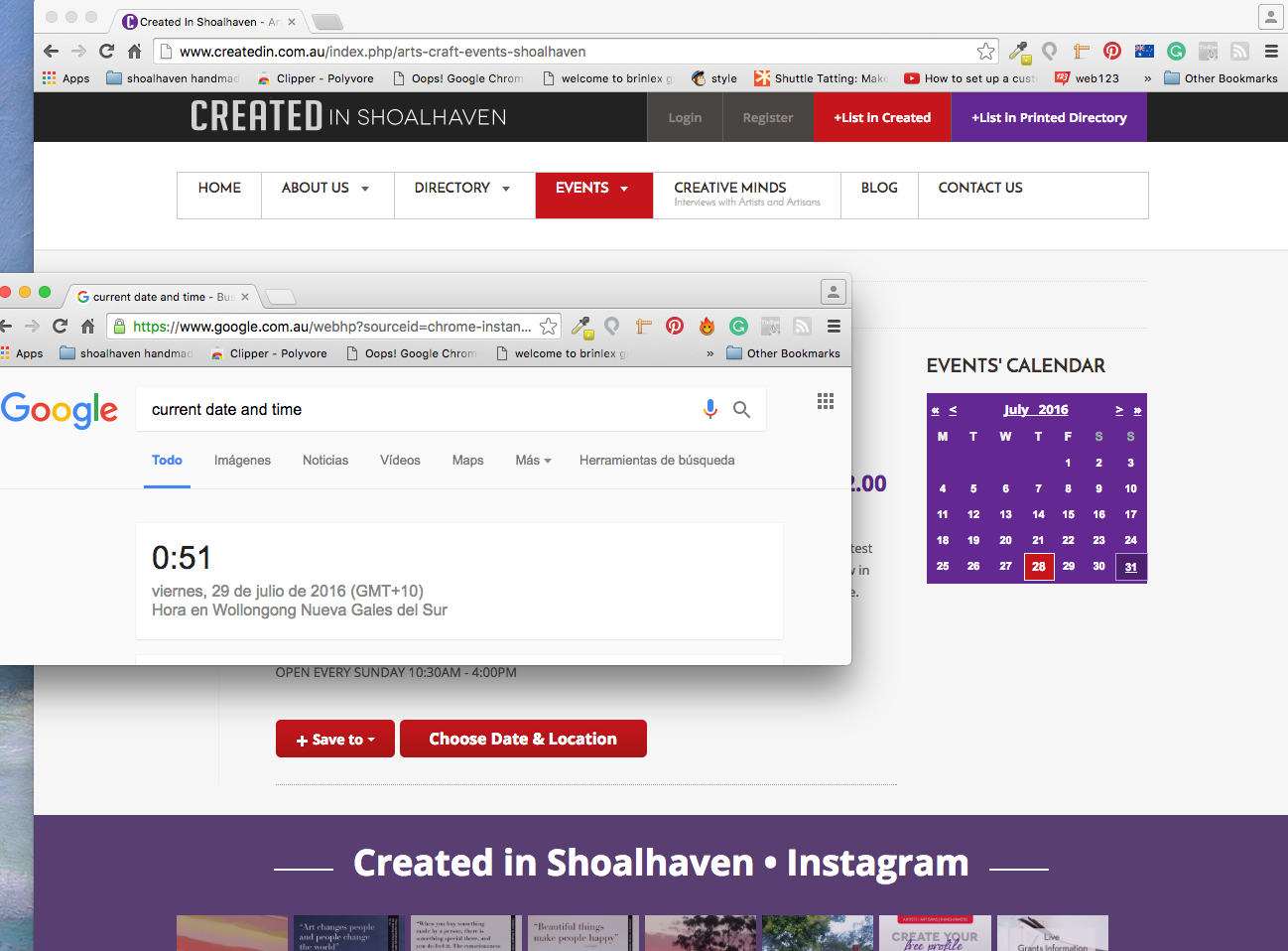Bookmark the Google page with the star icon
The width and height of the screenshot is (1288, 951).
(x=549, y=326)
